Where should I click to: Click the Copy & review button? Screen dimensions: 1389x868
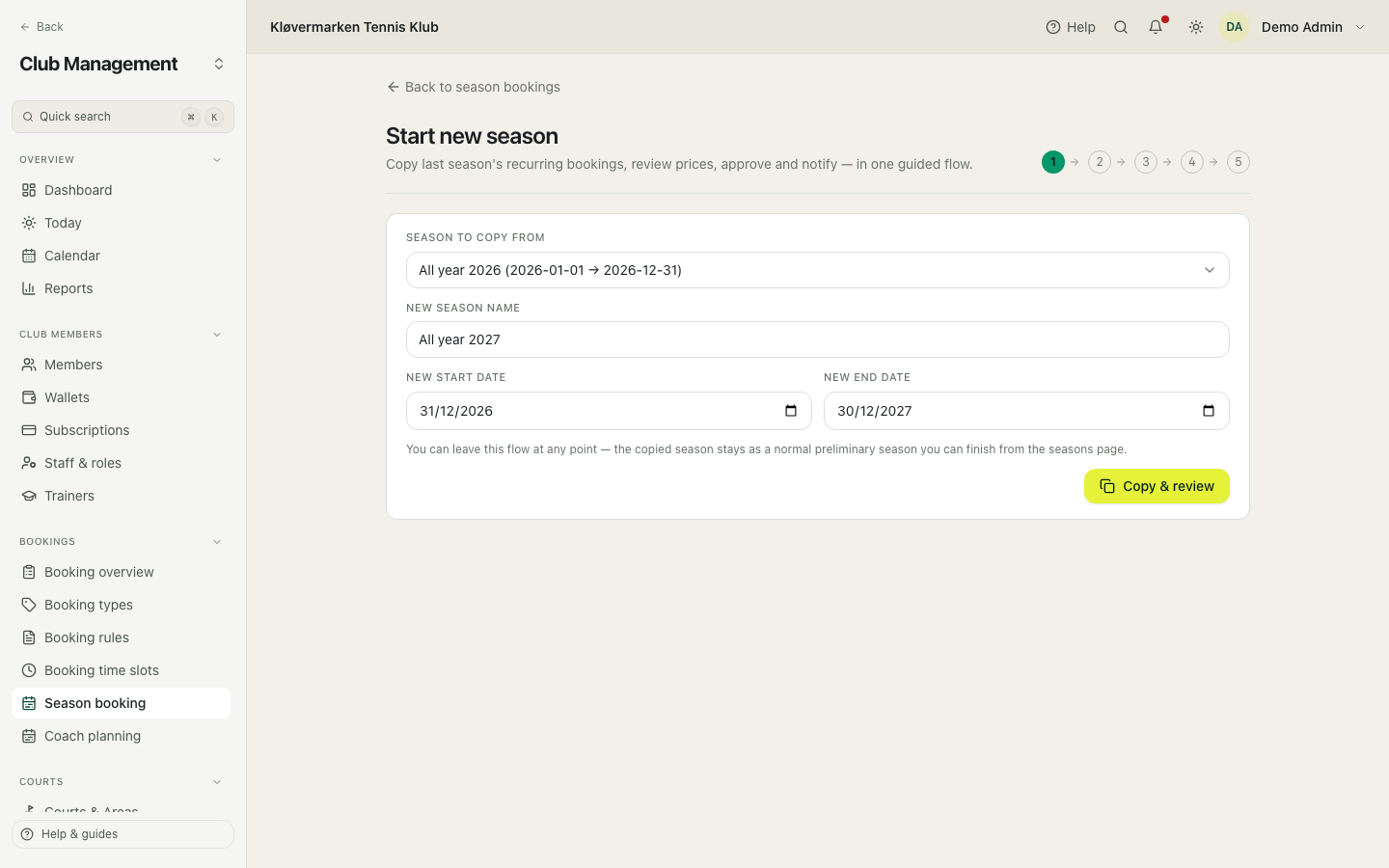[1157, 486]
